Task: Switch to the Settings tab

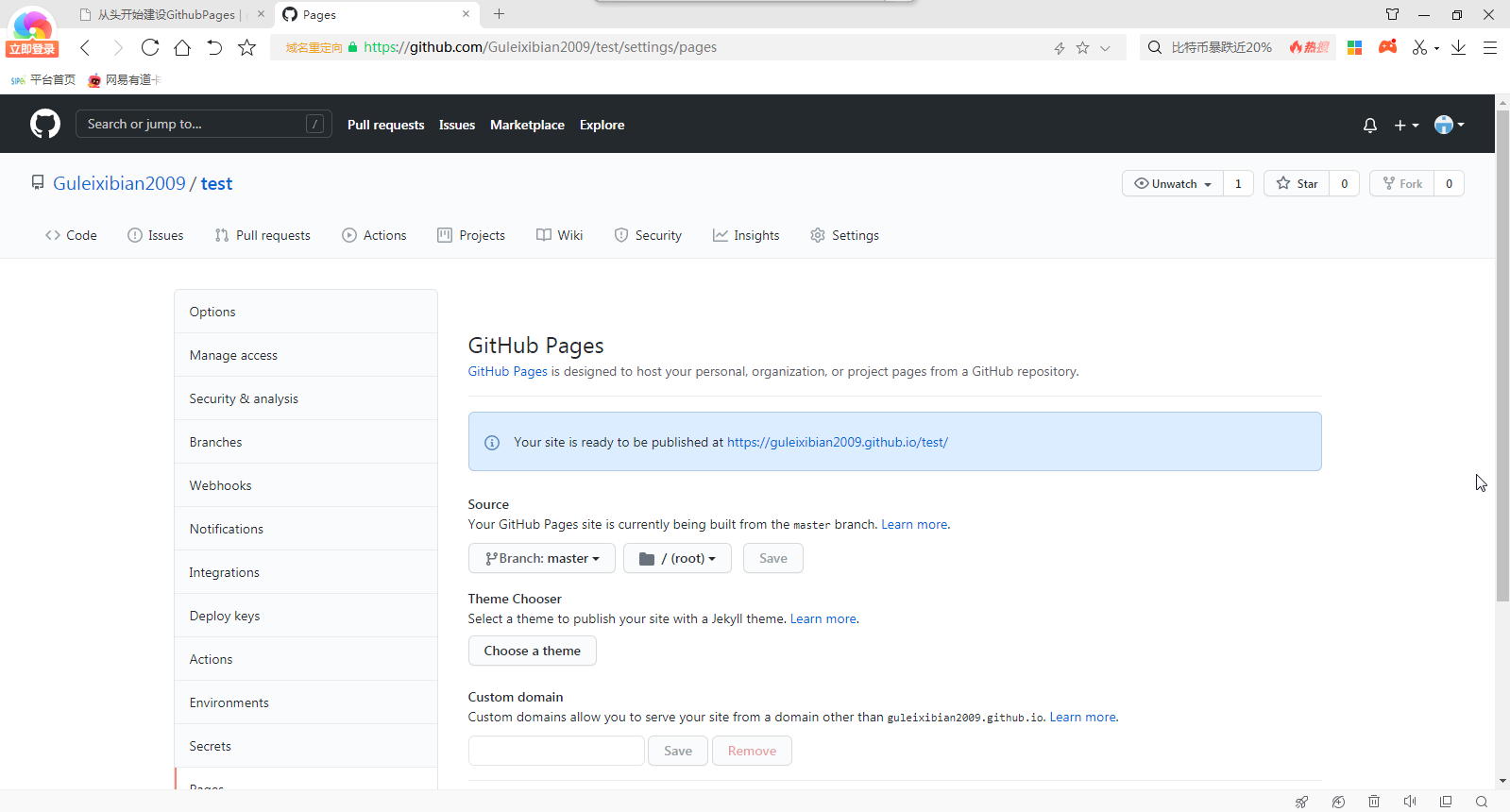Action: [x=844, y=235]
